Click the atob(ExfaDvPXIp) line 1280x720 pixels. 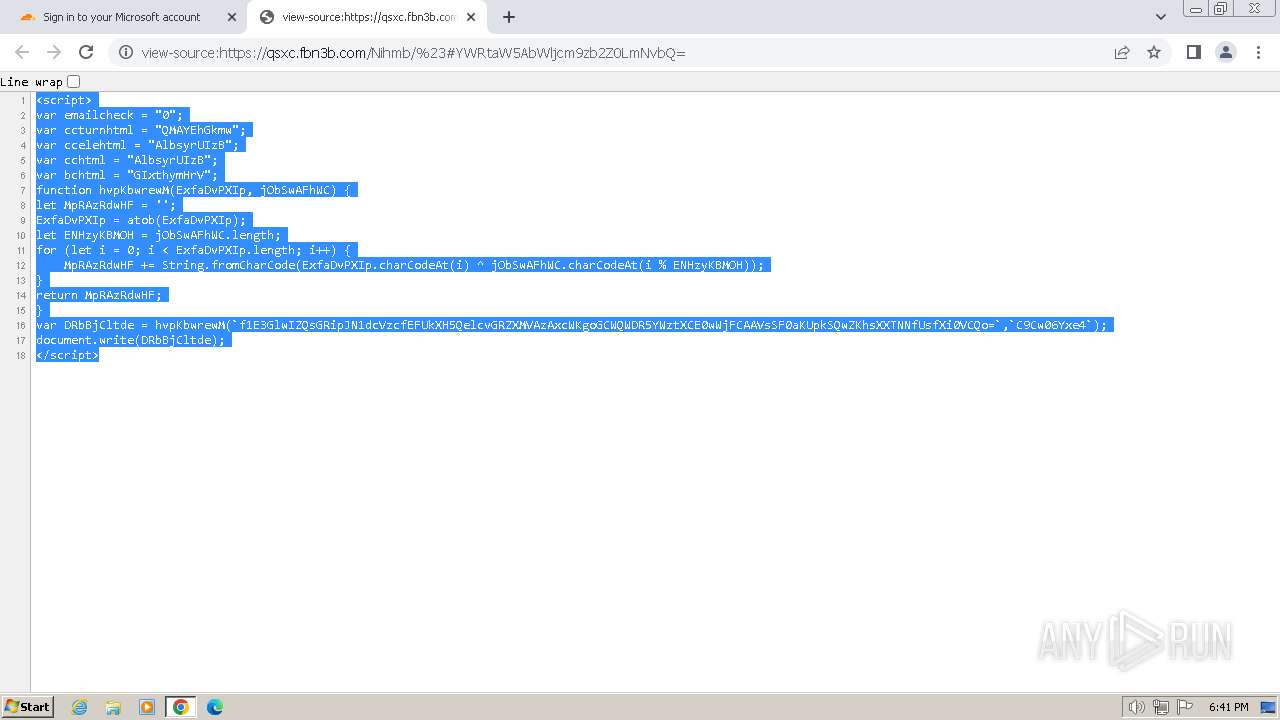point(141,220)
